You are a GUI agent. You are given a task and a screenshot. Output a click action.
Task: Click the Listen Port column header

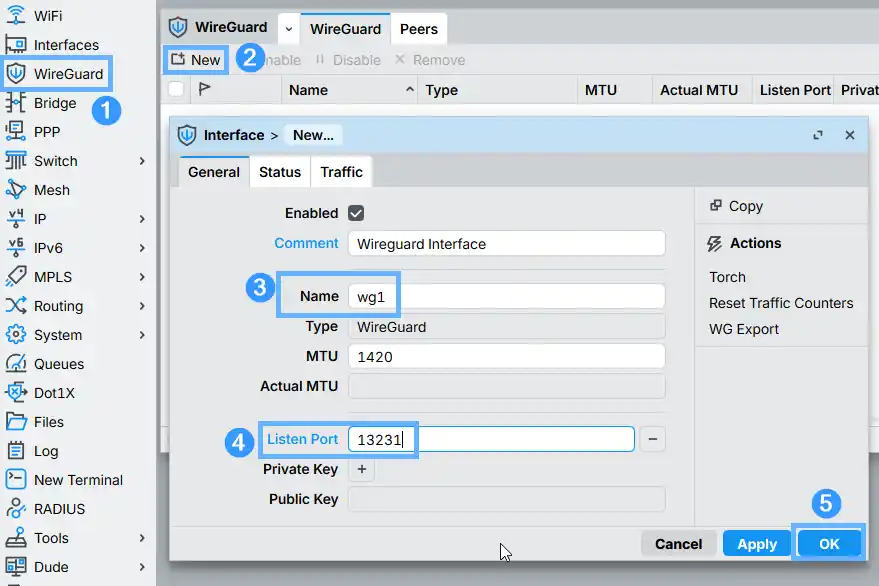point(794,90)
